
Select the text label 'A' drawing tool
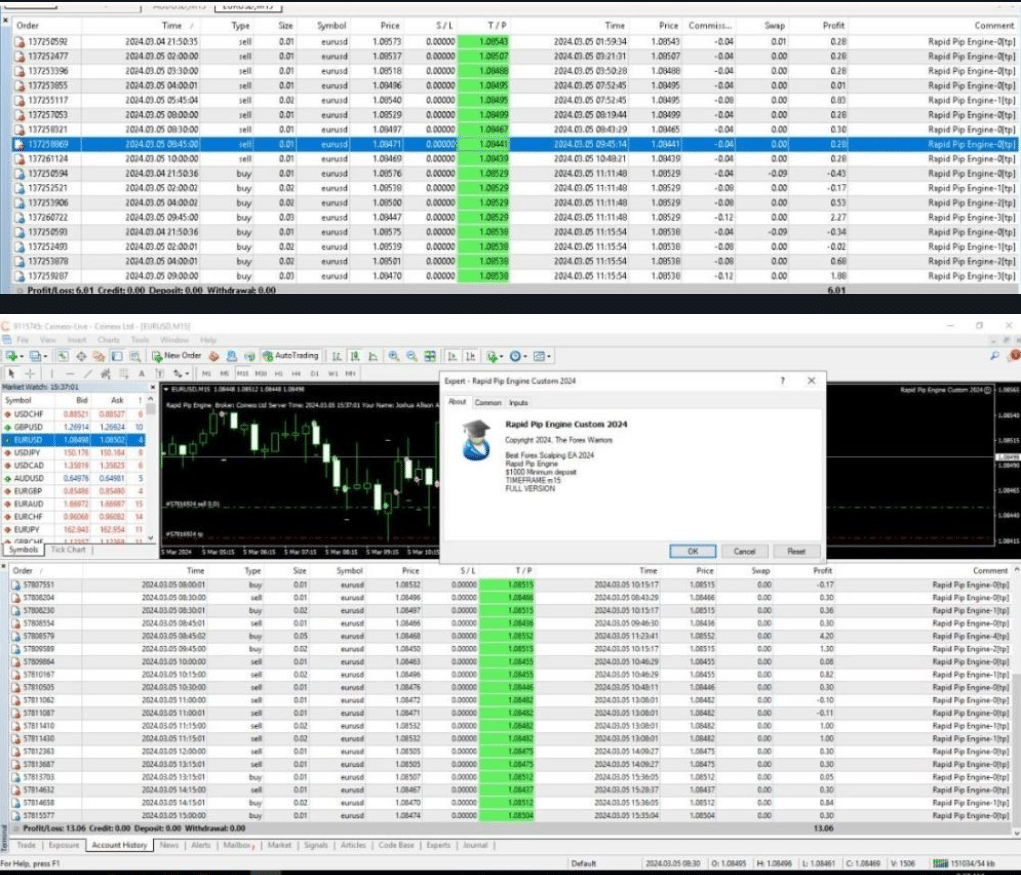[141, 373]
